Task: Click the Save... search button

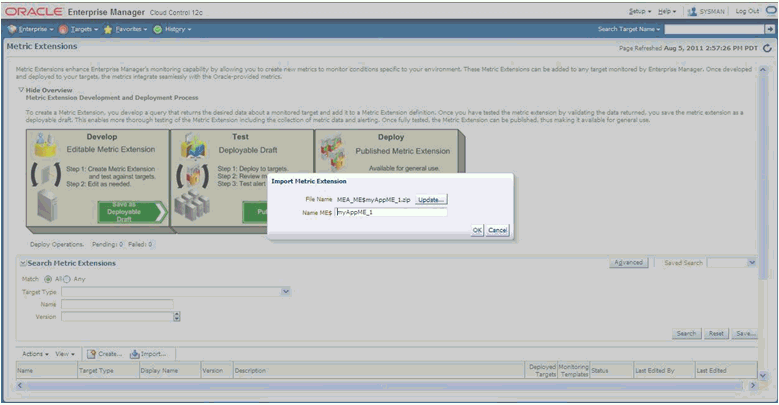Action: pos(745,333)
